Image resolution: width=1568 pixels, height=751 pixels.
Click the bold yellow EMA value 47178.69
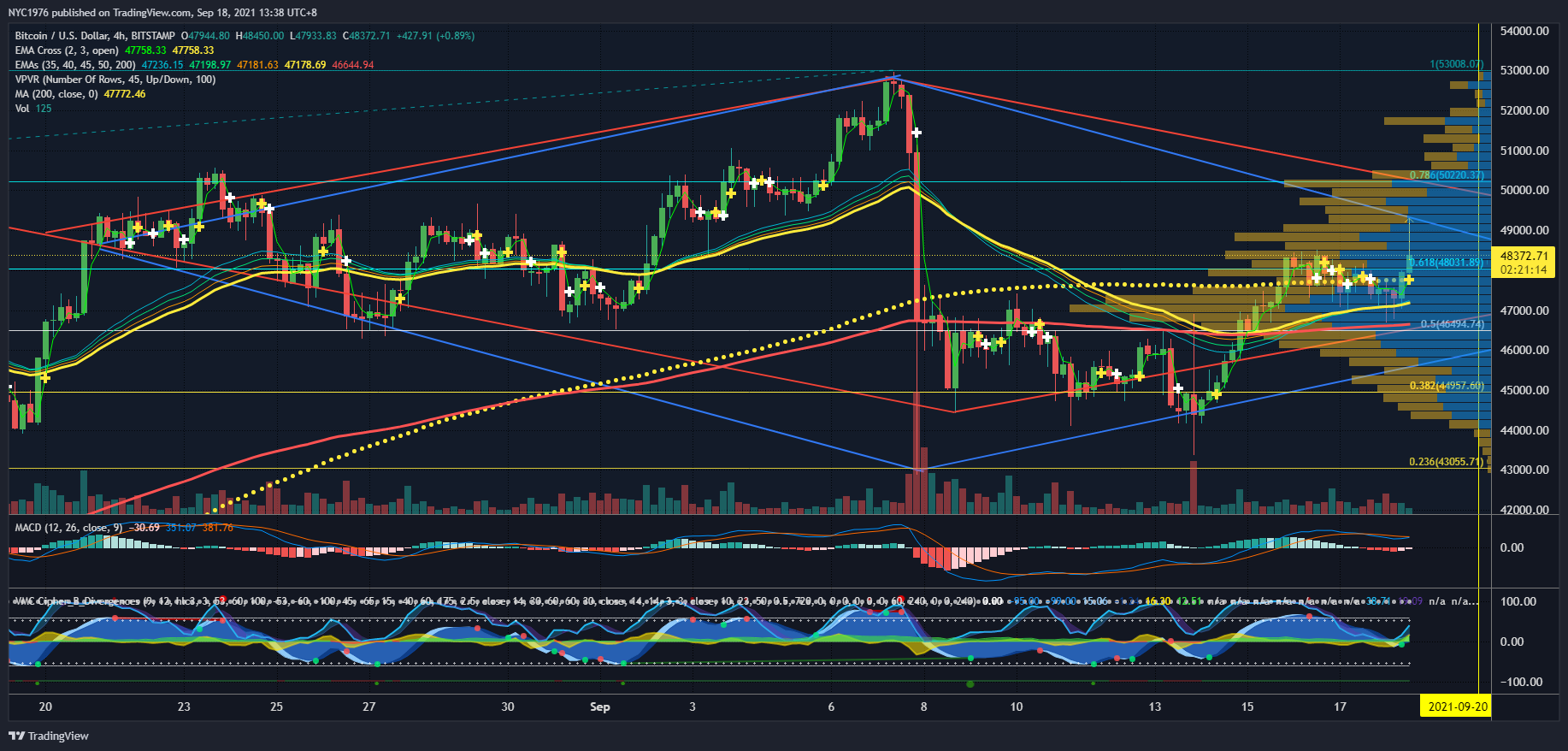click(x=305, y=65)
